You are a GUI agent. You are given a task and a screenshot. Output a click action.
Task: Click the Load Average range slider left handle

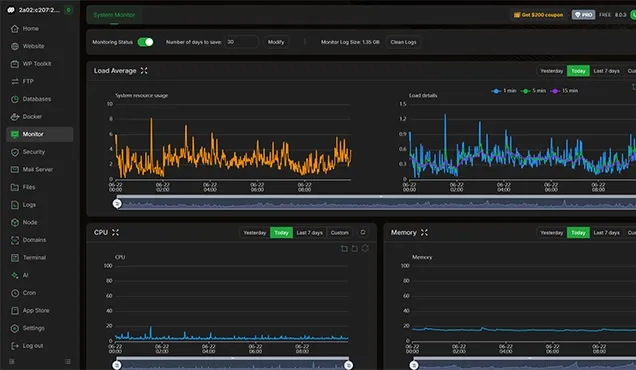[x=117, y=203]
